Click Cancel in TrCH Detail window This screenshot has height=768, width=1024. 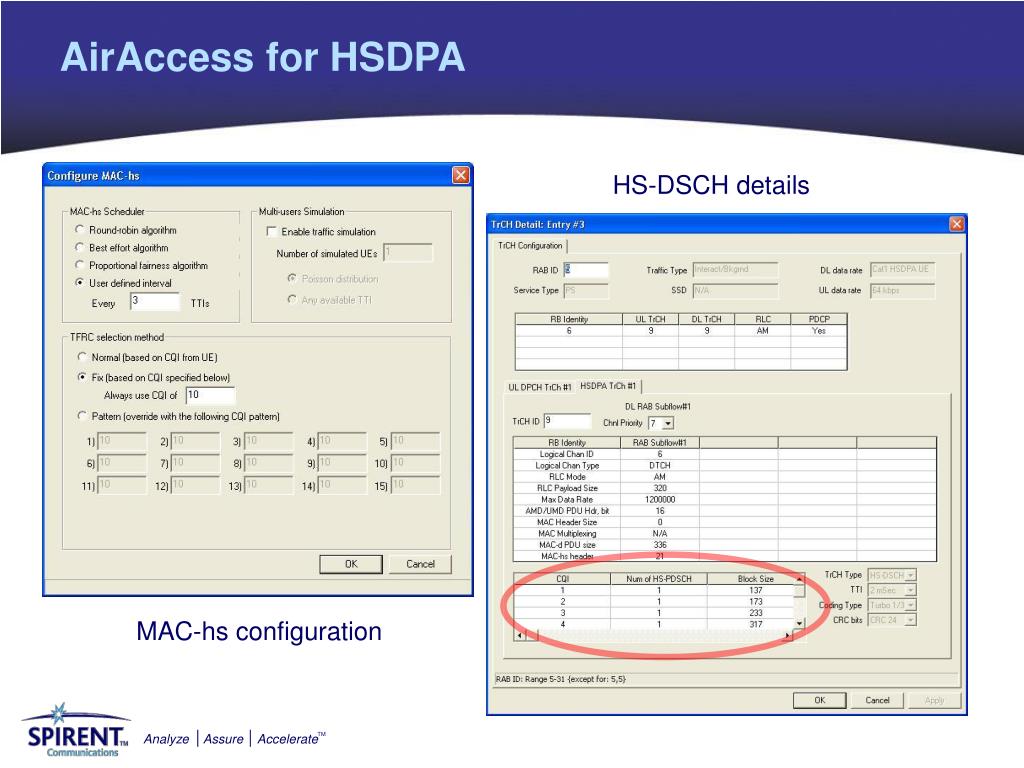(x=877, y=700)
